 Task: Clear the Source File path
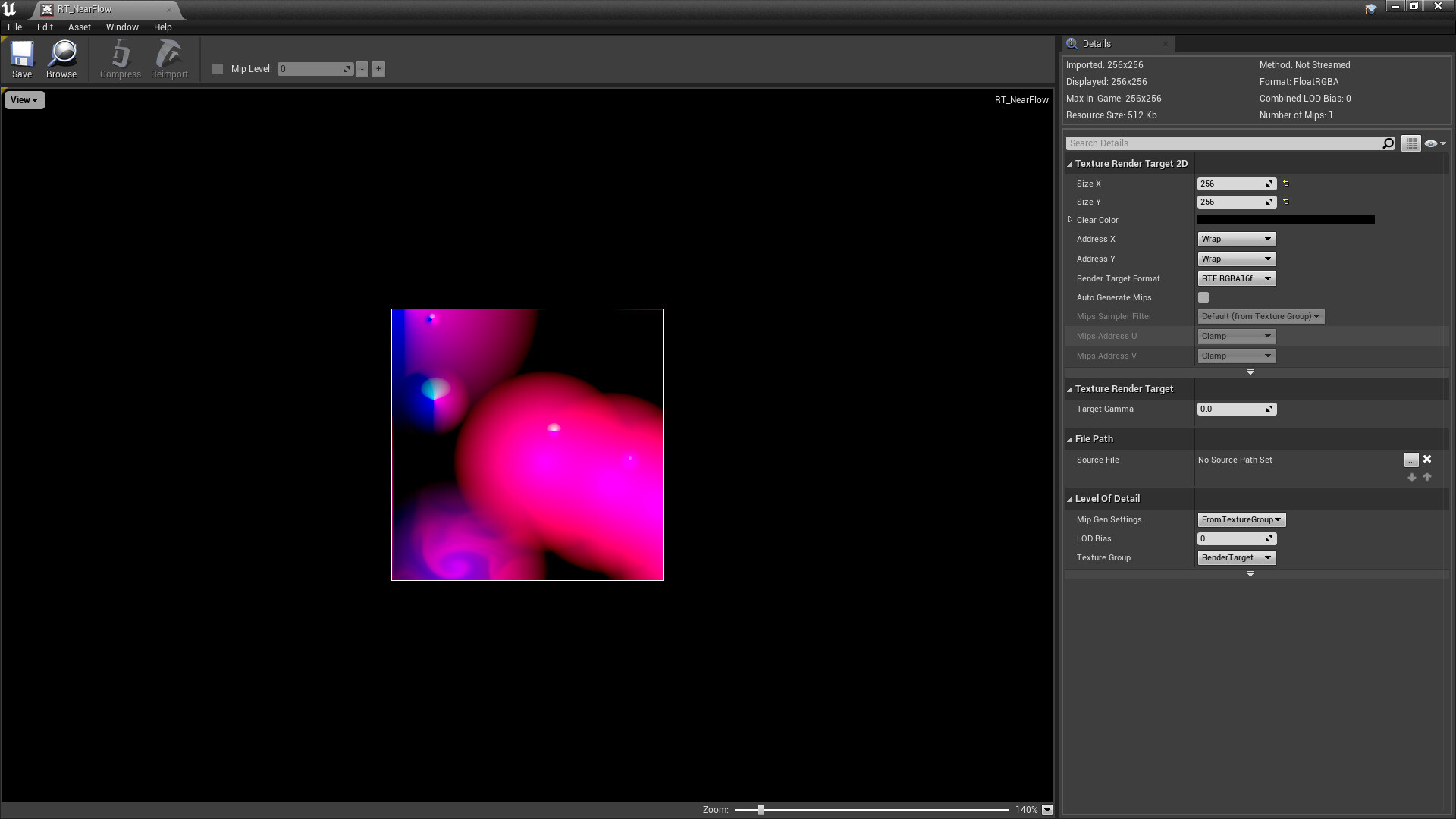point(1427,460)
